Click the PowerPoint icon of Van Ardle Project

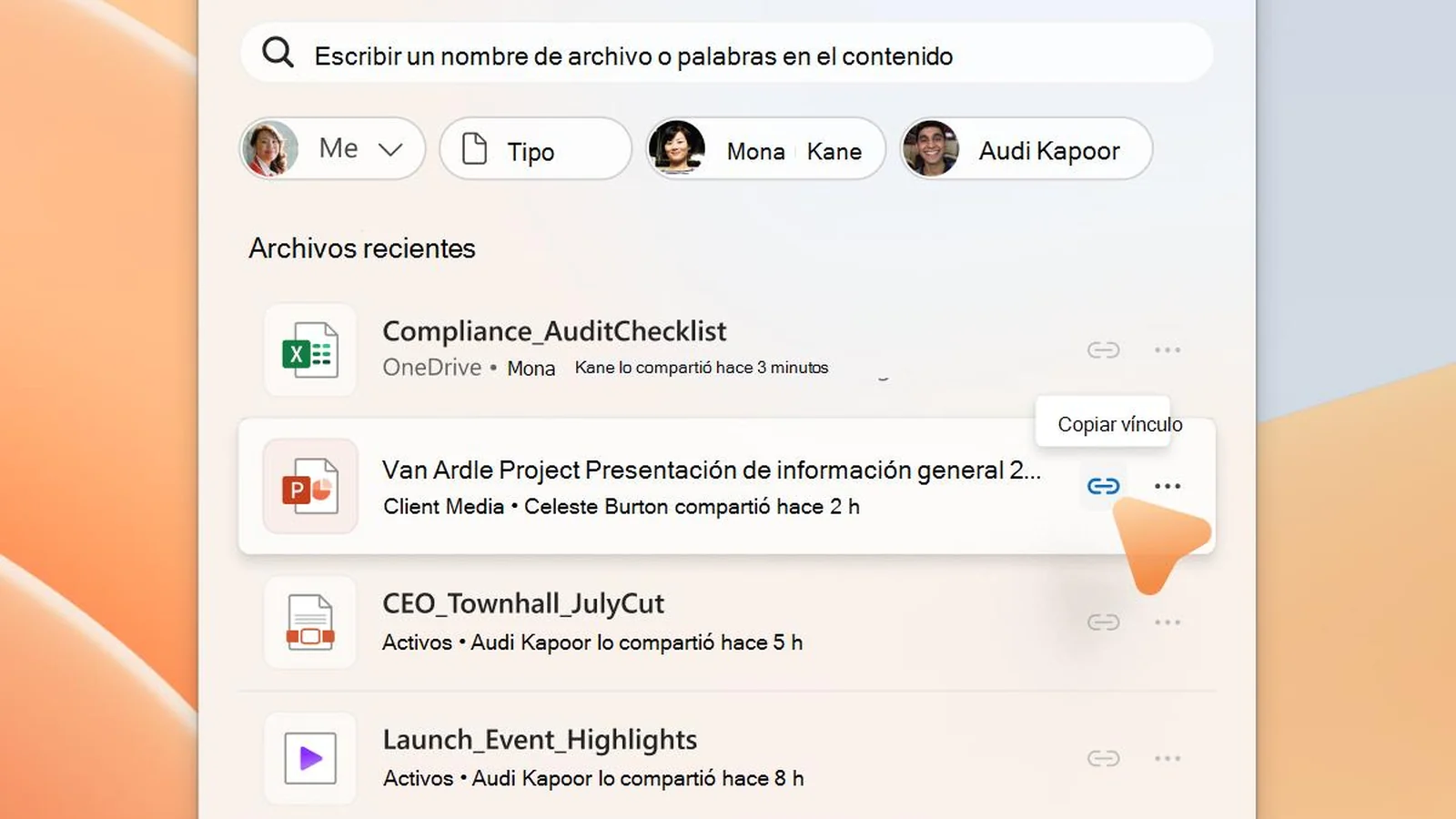pos(310,486)
